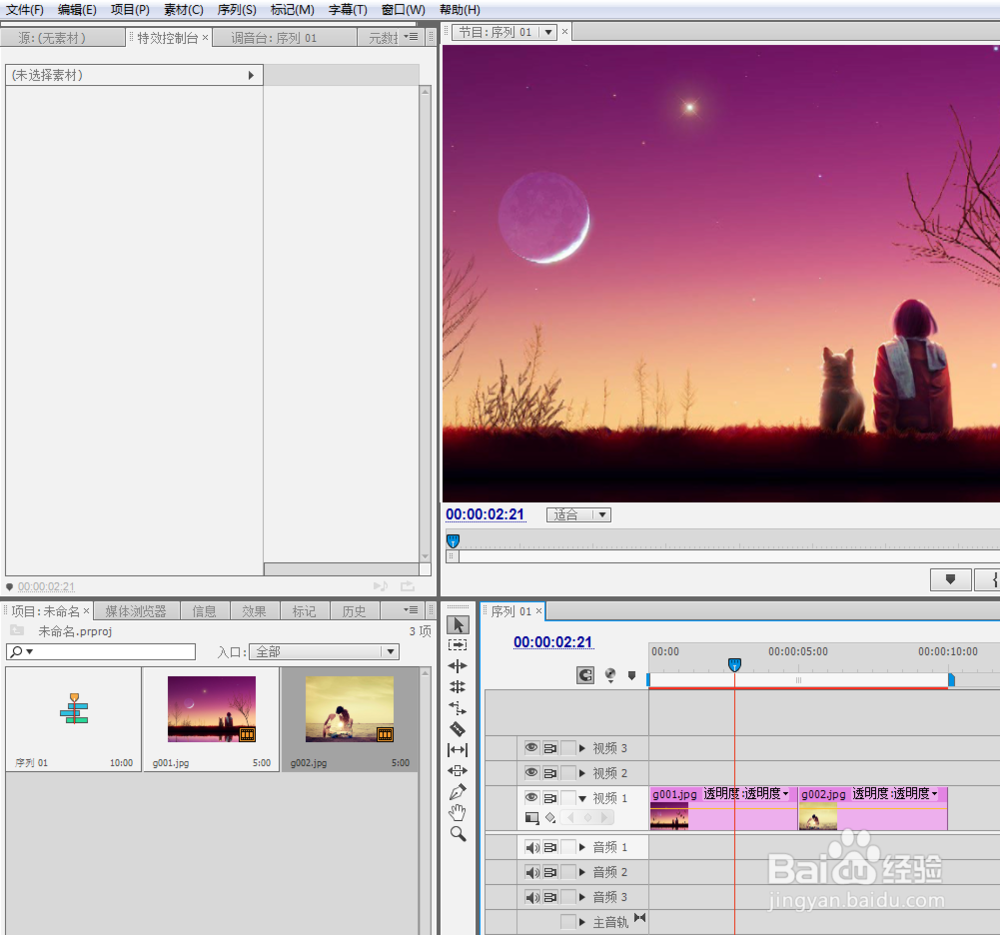Select the Rolling Edit tool

458,687
